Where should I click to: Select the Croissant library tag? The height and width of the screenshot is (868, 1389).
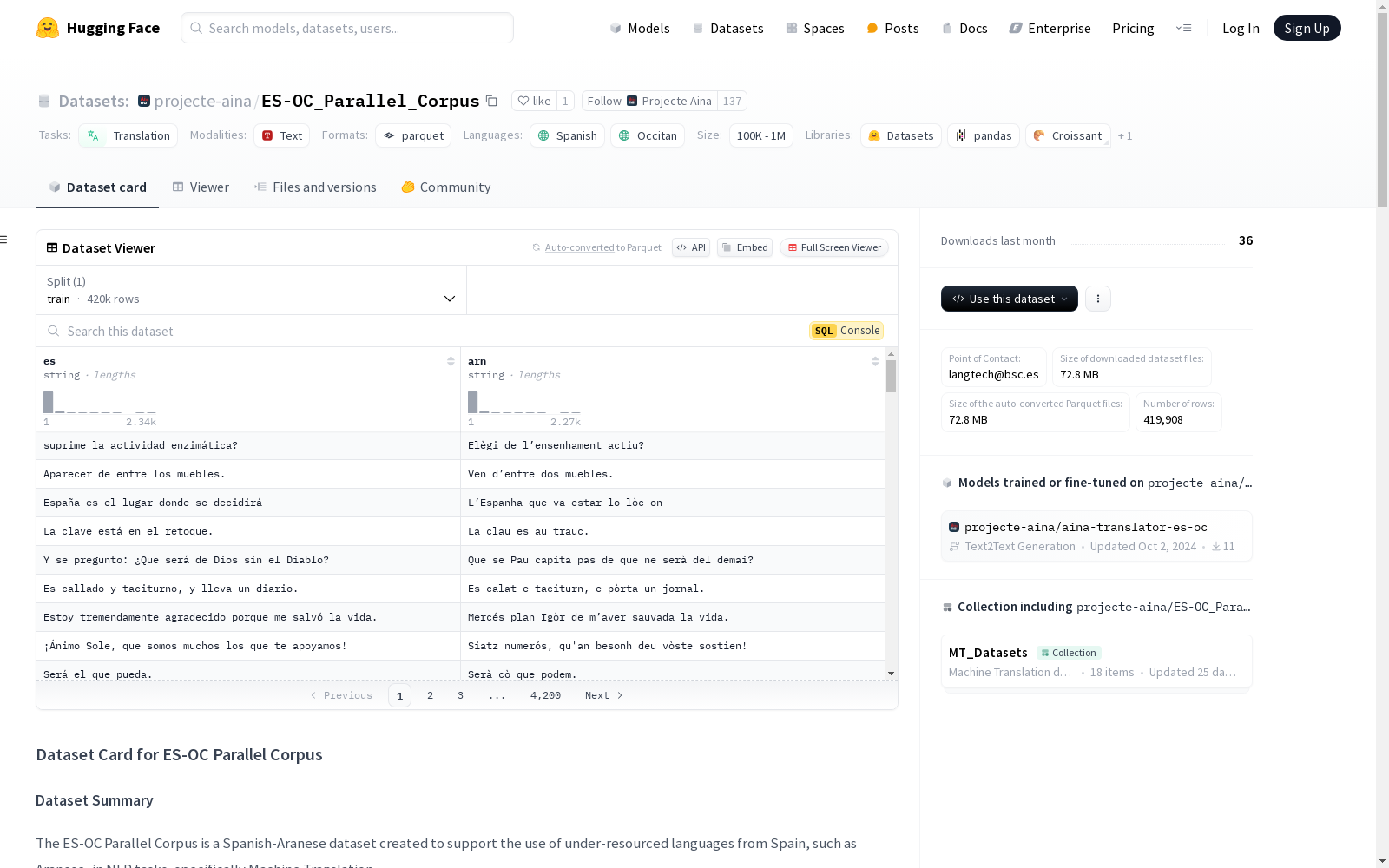click(x=1068, y=135)
